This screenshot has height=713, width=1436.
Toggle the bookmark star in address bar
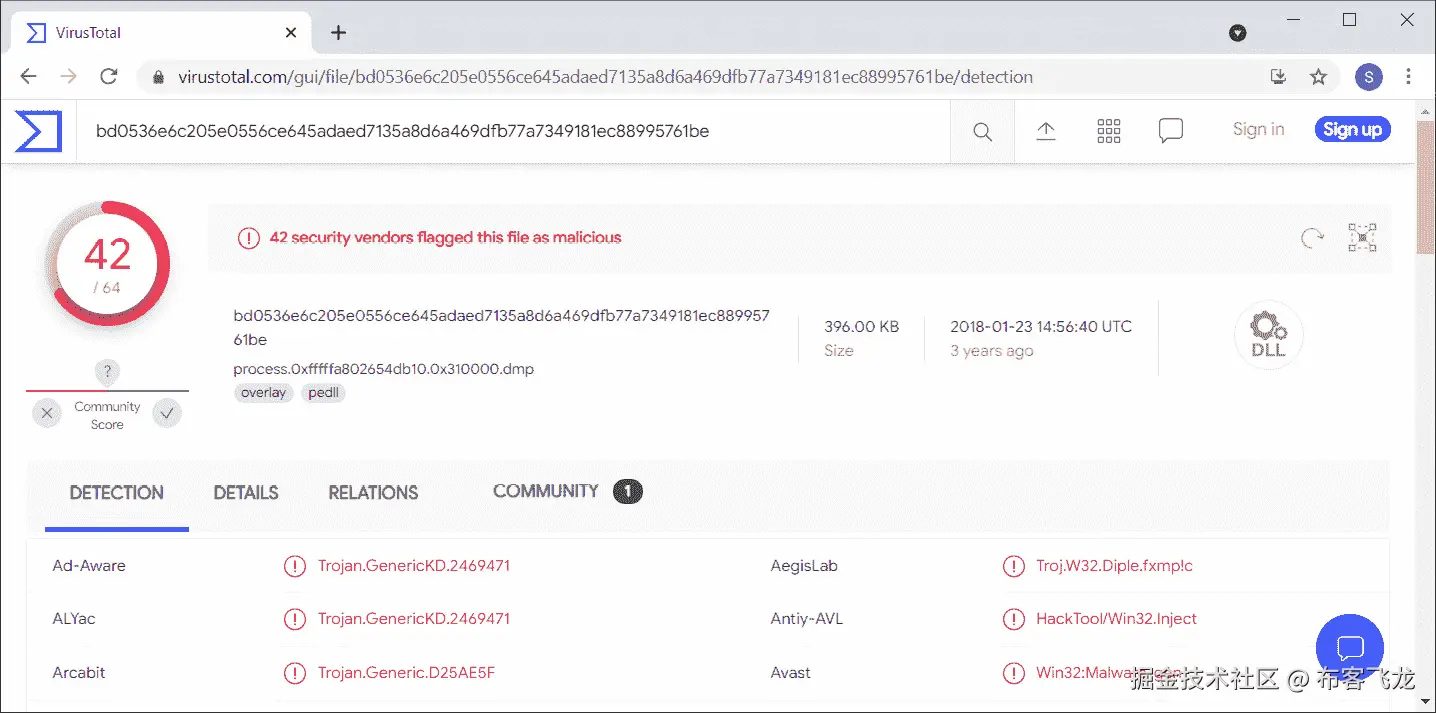[1317, 76]
